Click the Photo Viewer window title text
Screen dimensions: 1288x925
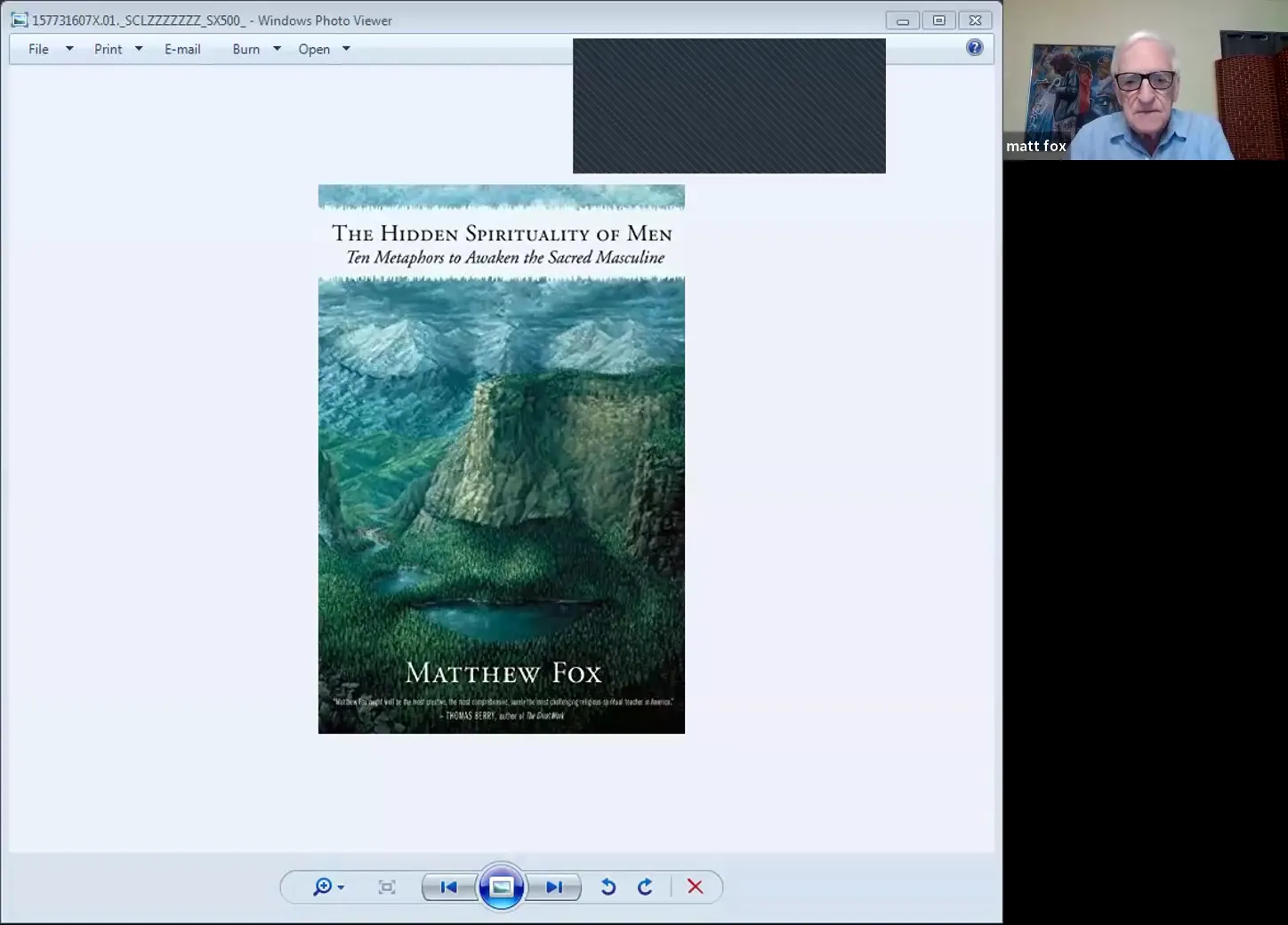pos(212,20)
